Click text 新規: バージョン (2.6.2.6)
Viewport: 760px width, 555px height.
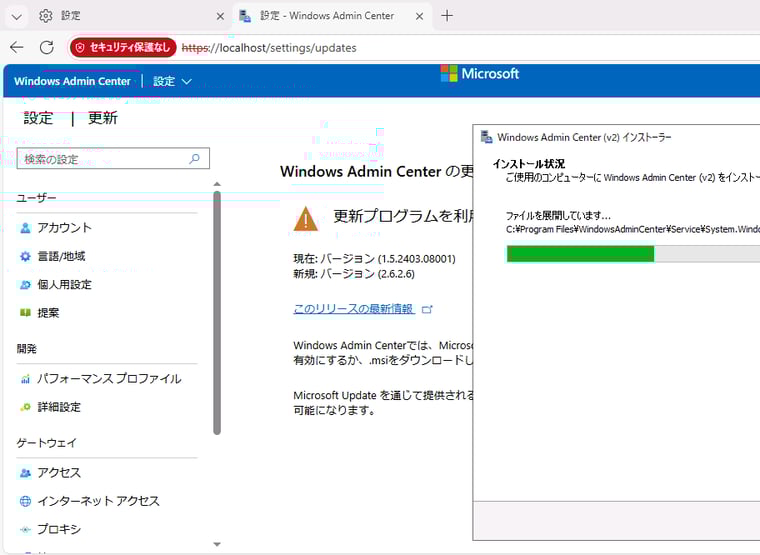354,274
